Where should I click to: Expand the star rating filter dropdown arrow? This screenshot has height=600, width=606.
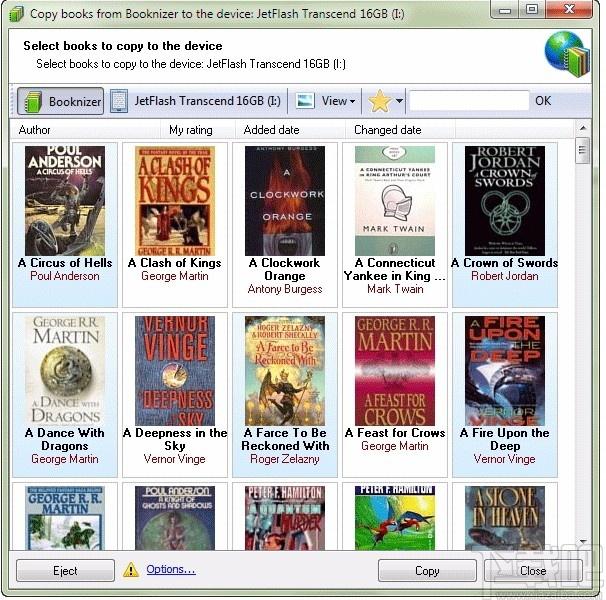pyautogui.click(x=399, y=101)
